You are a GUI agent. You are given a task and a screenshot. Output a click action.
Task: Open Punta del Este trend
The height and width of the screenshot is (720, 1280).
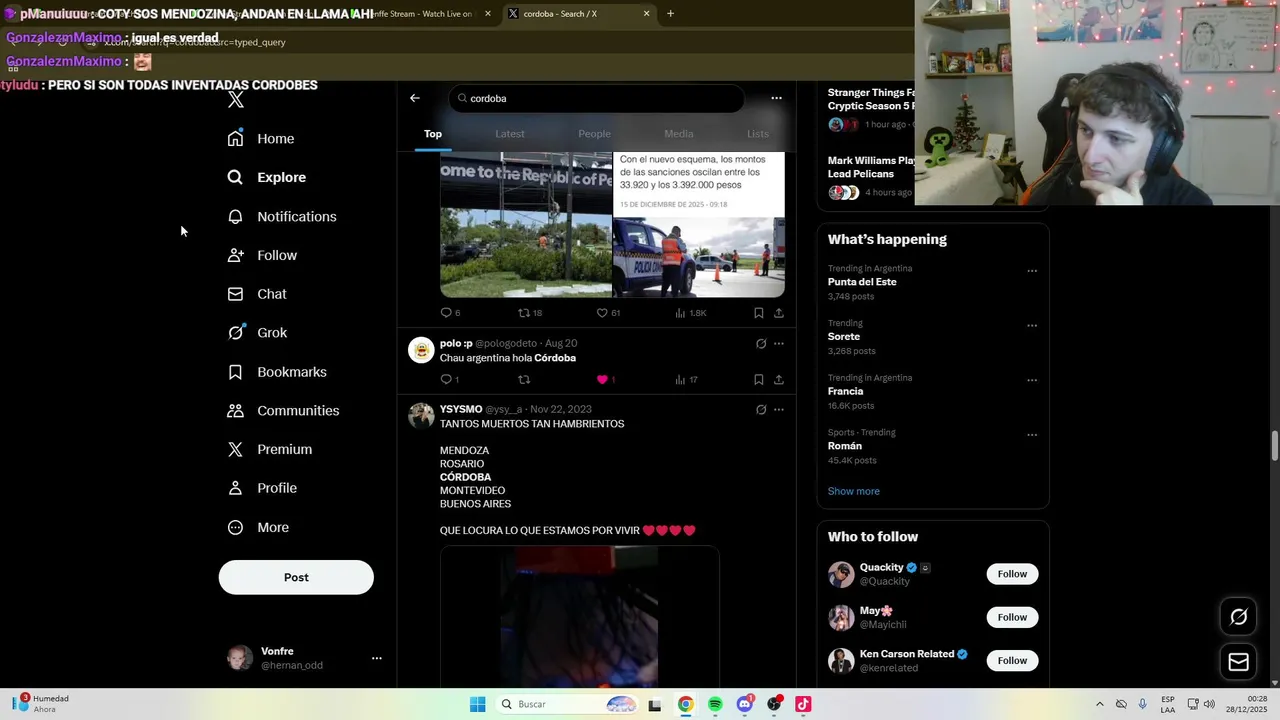862,282
